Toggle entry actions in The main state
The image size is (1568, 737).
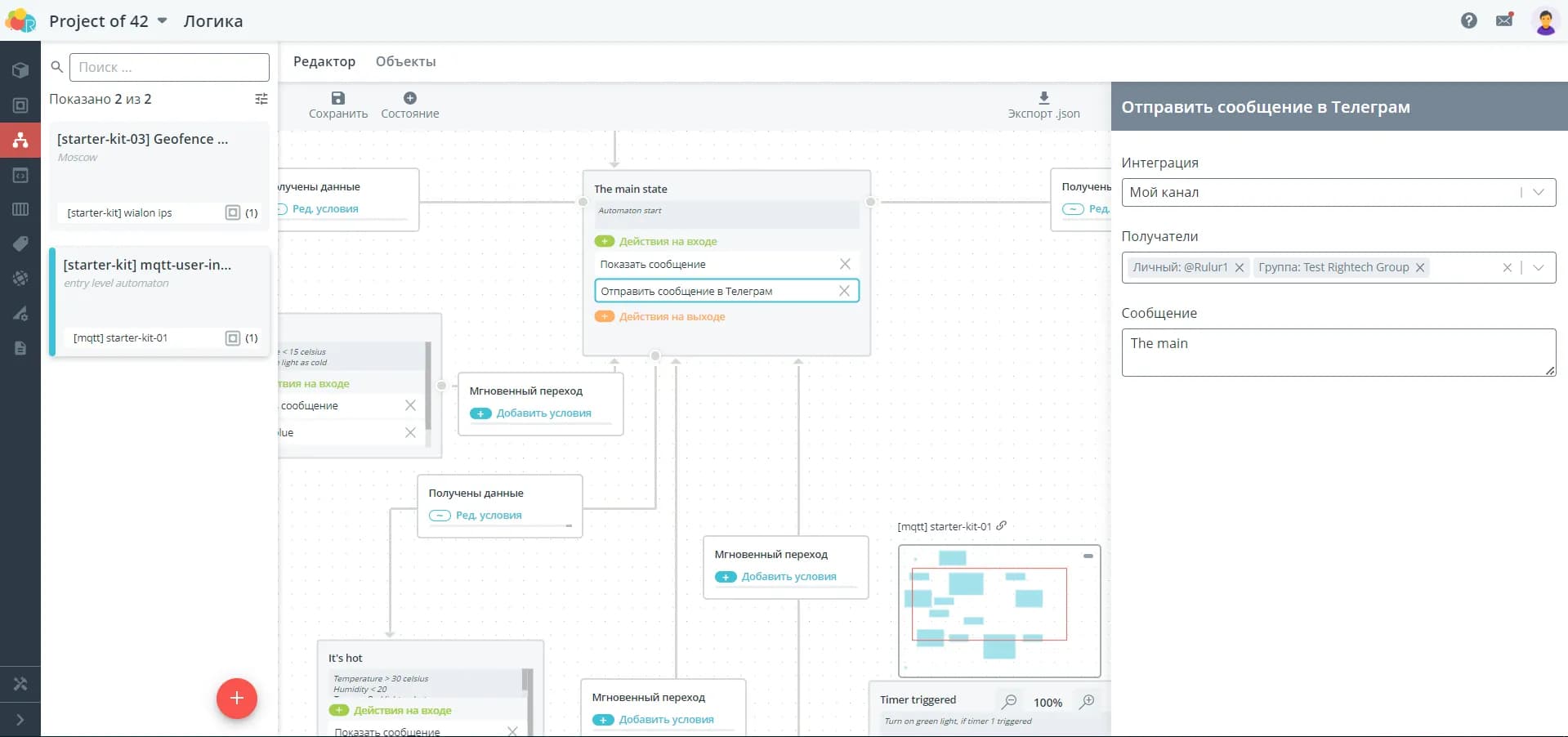605,242
